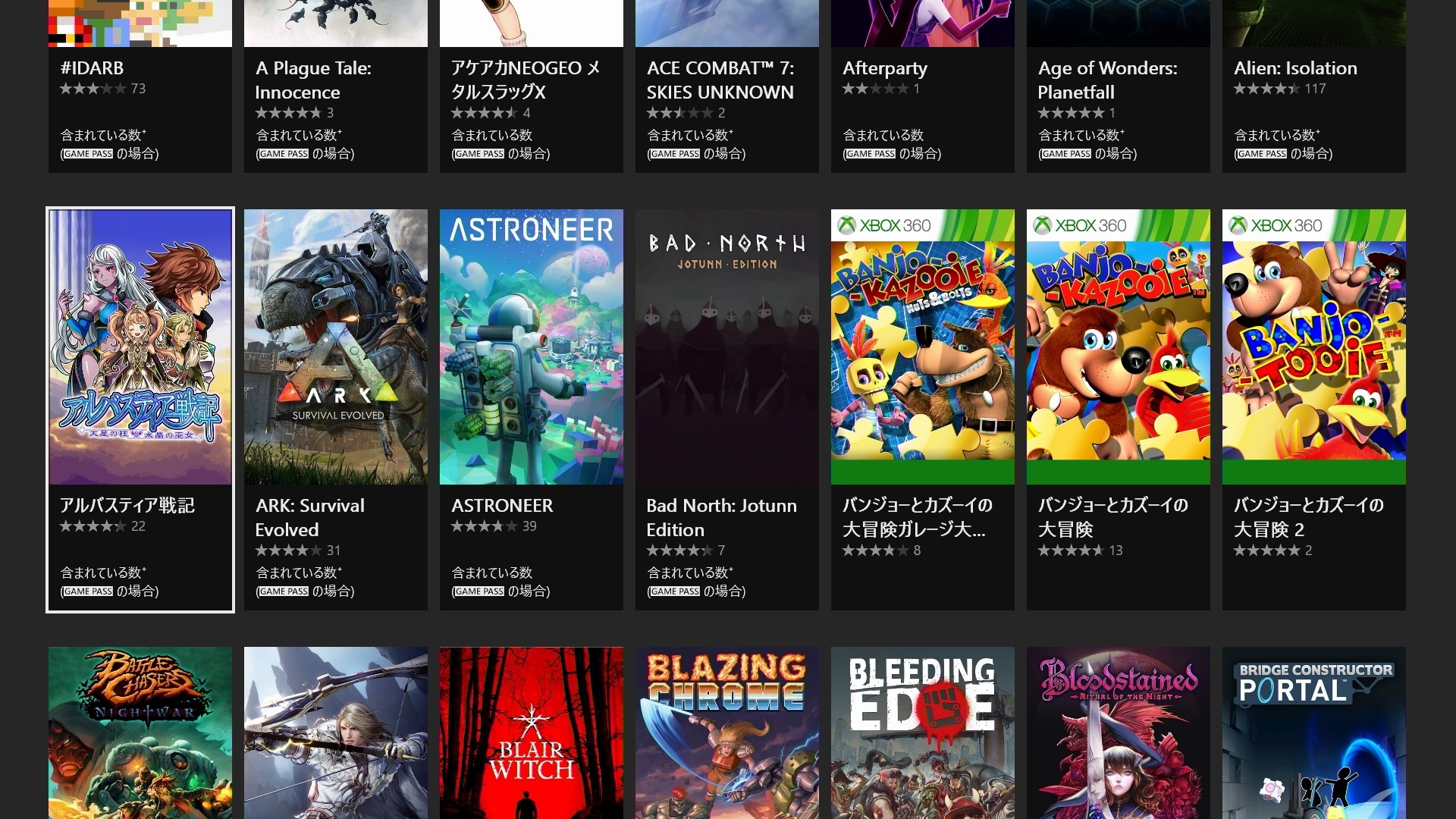Image resolution: width=1456 pixels, height=819 pixels.
Task: Select Battle Chasers Nightwar cover art
Action: pos(140,732)
